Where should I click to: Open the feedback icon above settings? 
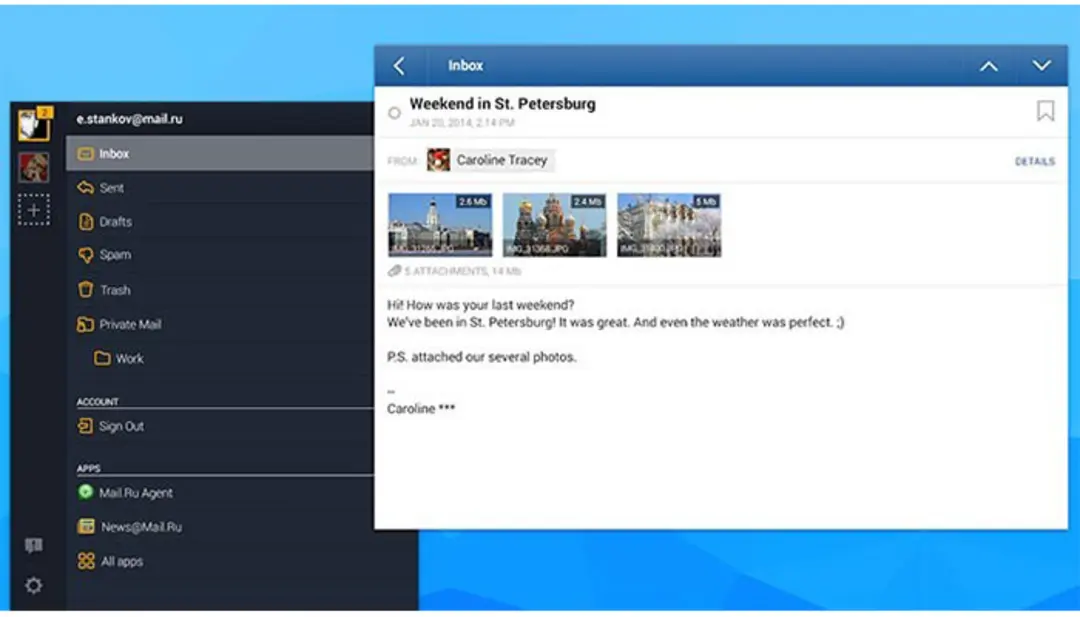pos(33,546)
